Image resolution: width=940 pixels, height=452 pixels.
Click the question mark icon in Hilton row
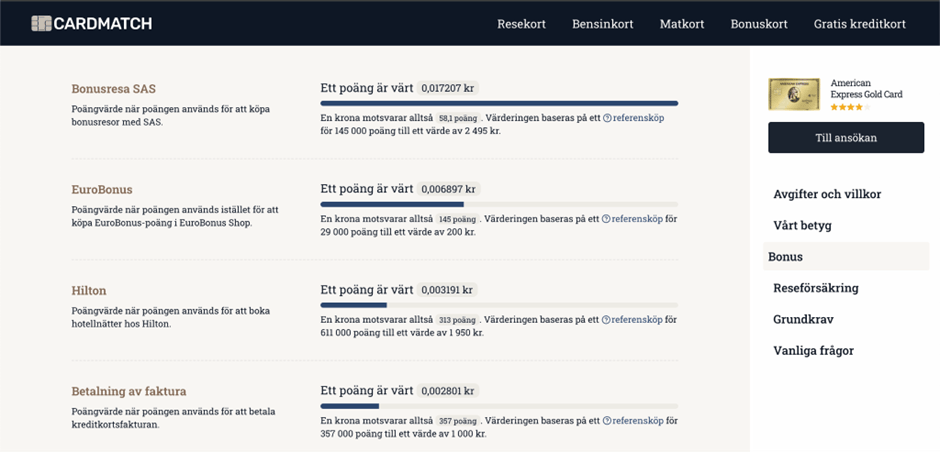point(607,320)
